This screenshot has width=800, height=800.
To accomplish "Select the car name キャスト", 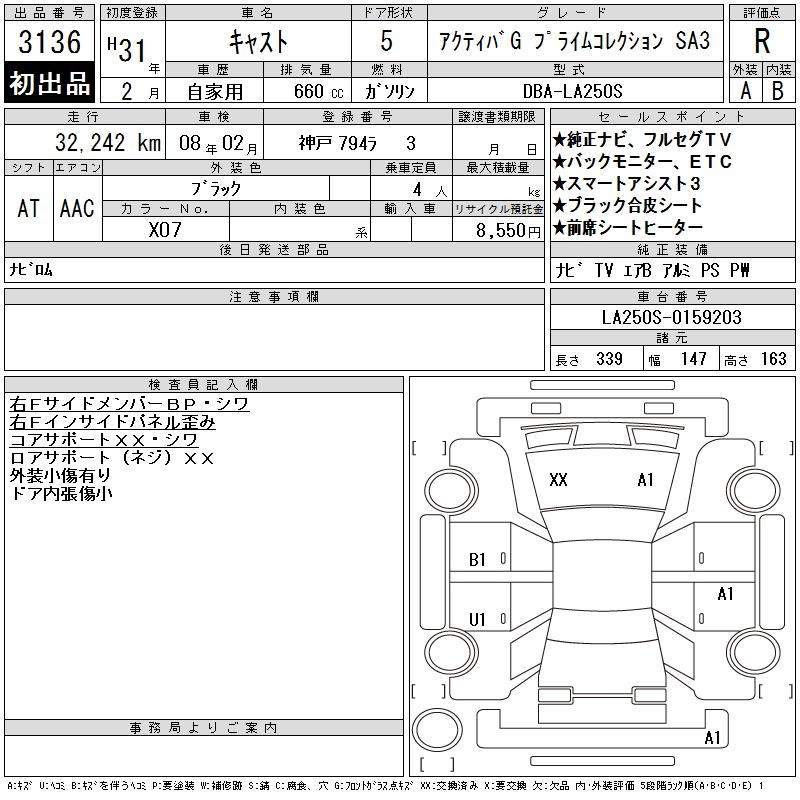I will tap(258, 41).
